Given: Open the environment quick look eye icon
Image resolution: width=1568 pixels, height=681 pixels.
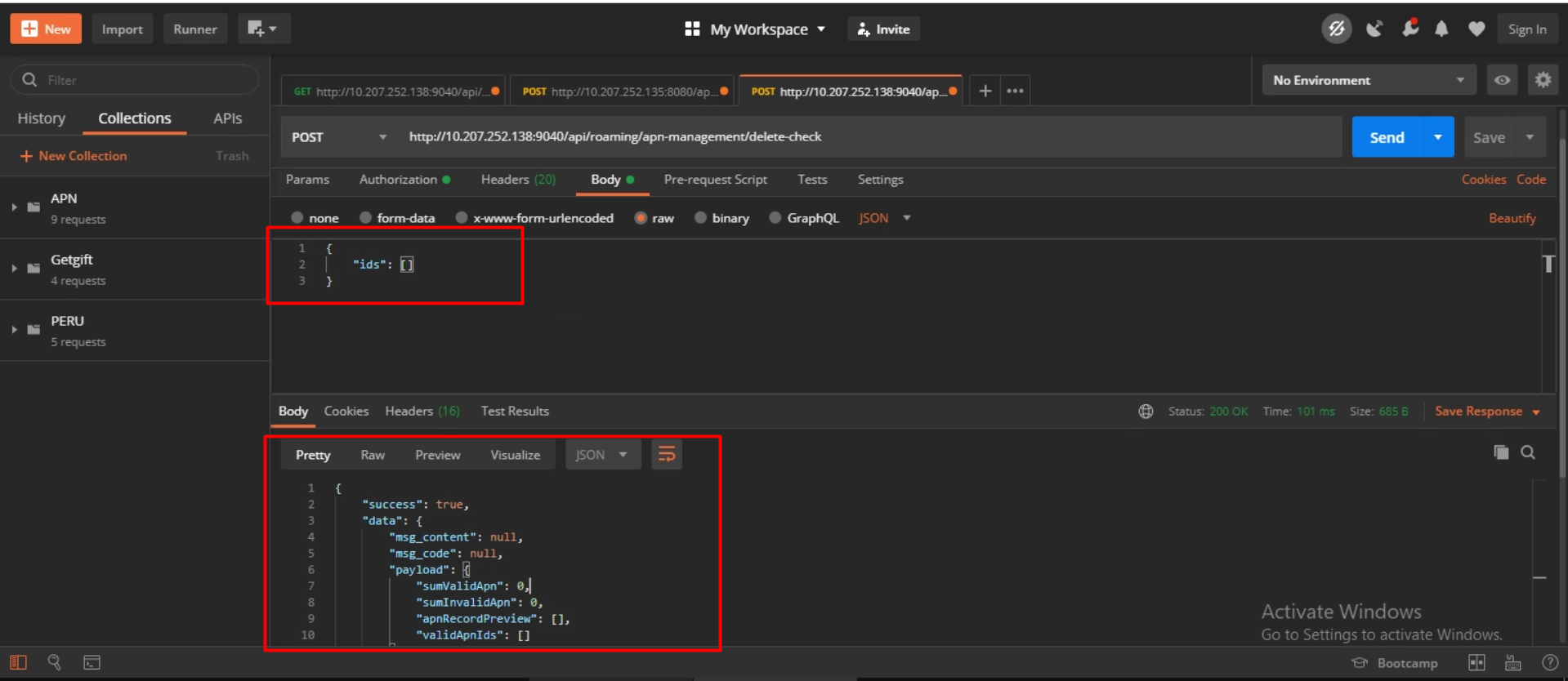Looking at the screenshot, I should point(1502,80).
